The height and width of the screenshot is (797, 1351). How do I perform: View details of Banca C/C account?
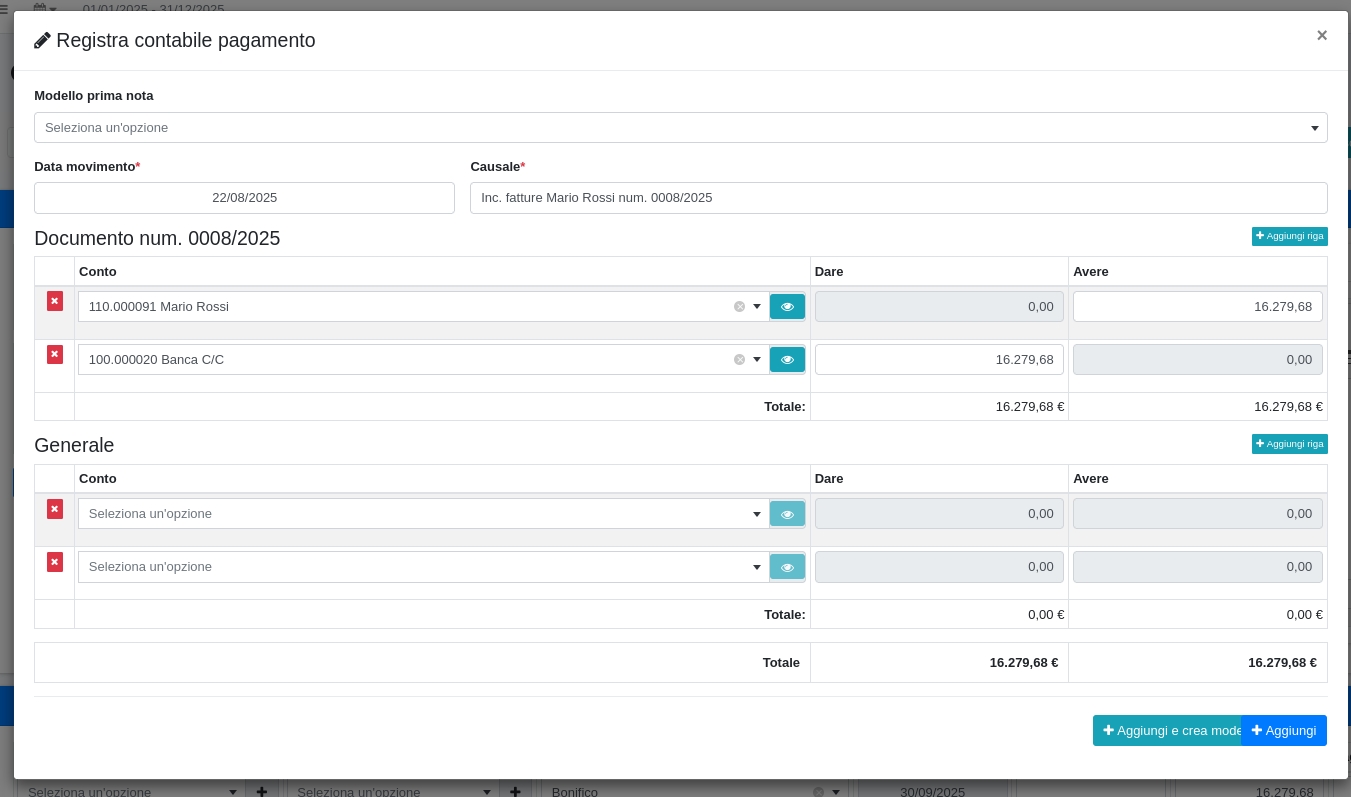point(787,360)
